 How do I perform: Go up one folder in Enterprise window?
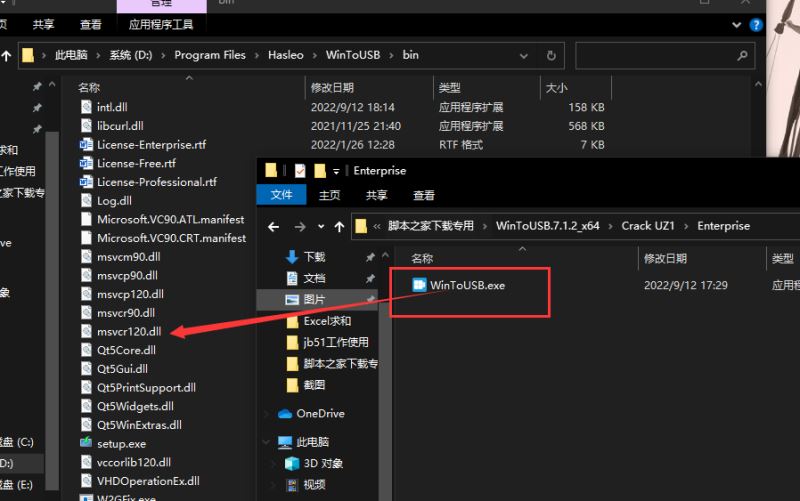(x=339, y=227)
